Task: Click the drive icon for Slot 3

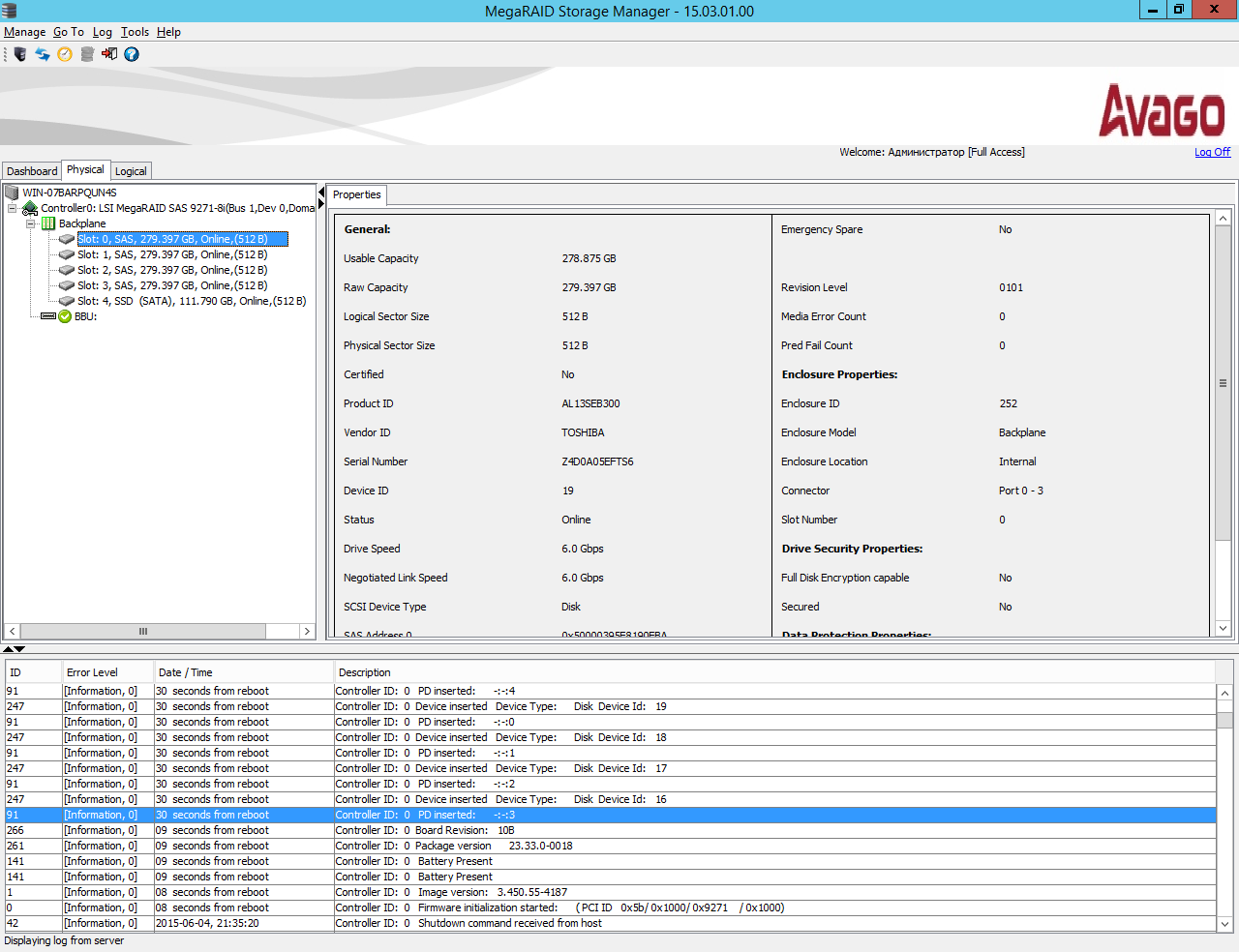Action: [x=67, y=285]
